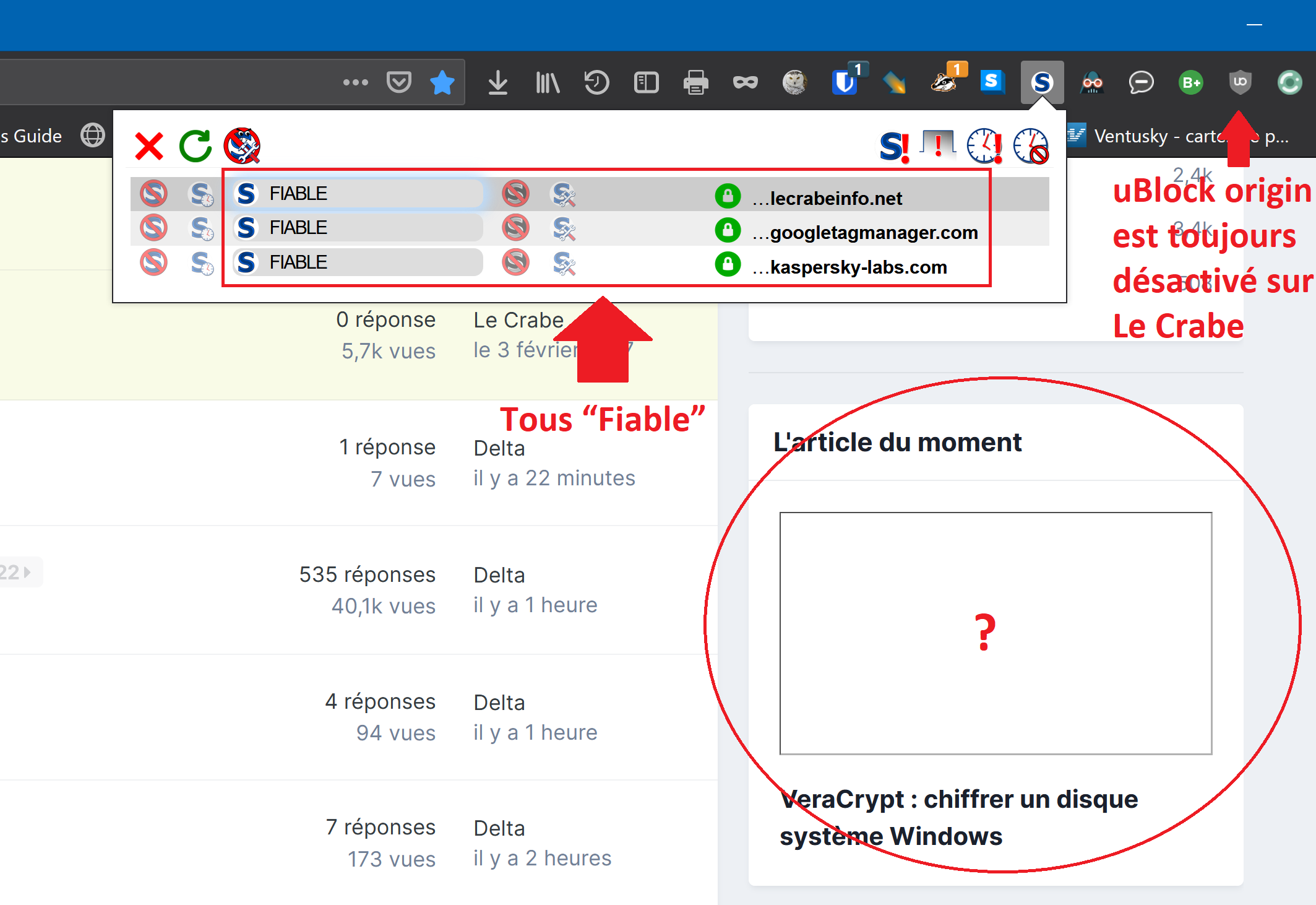Toggle HTTPS lock for googletagmanager.com
1316x905 pixels.
click(728, 230)
